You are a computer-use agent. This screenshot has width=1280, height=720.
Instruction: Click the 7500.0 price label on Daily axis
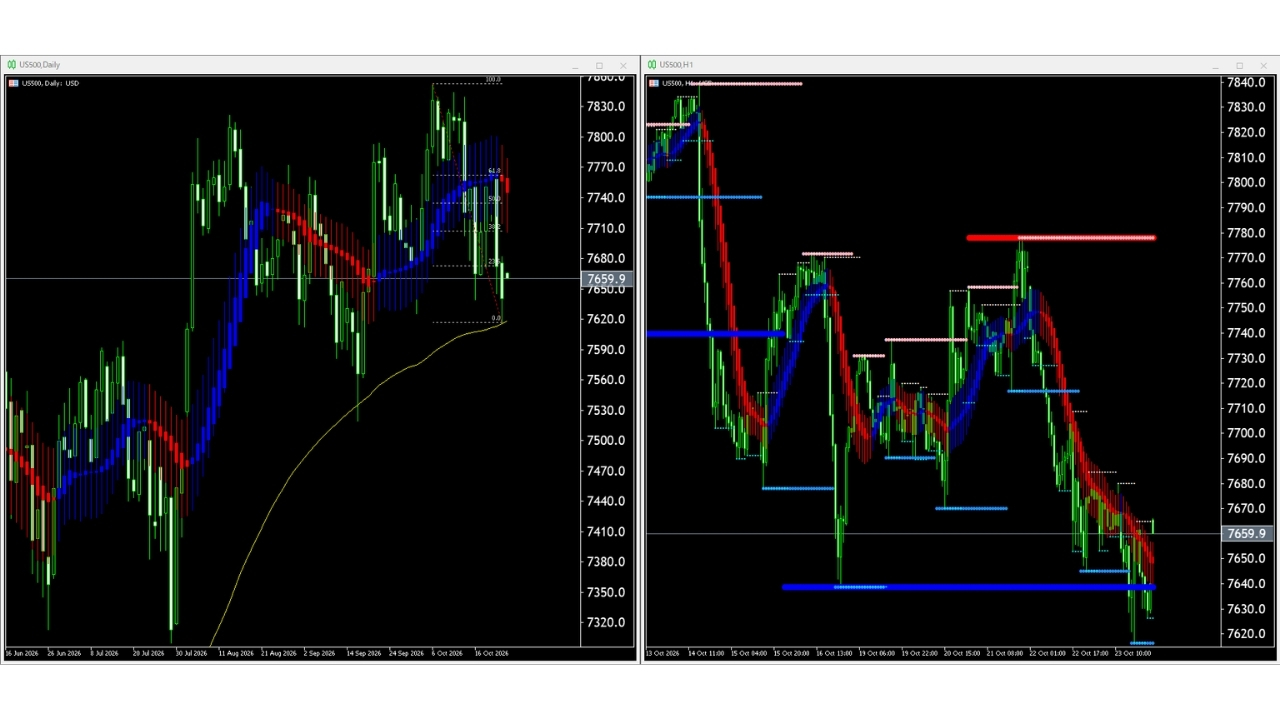pyautogui.click(x=606, y=440)
